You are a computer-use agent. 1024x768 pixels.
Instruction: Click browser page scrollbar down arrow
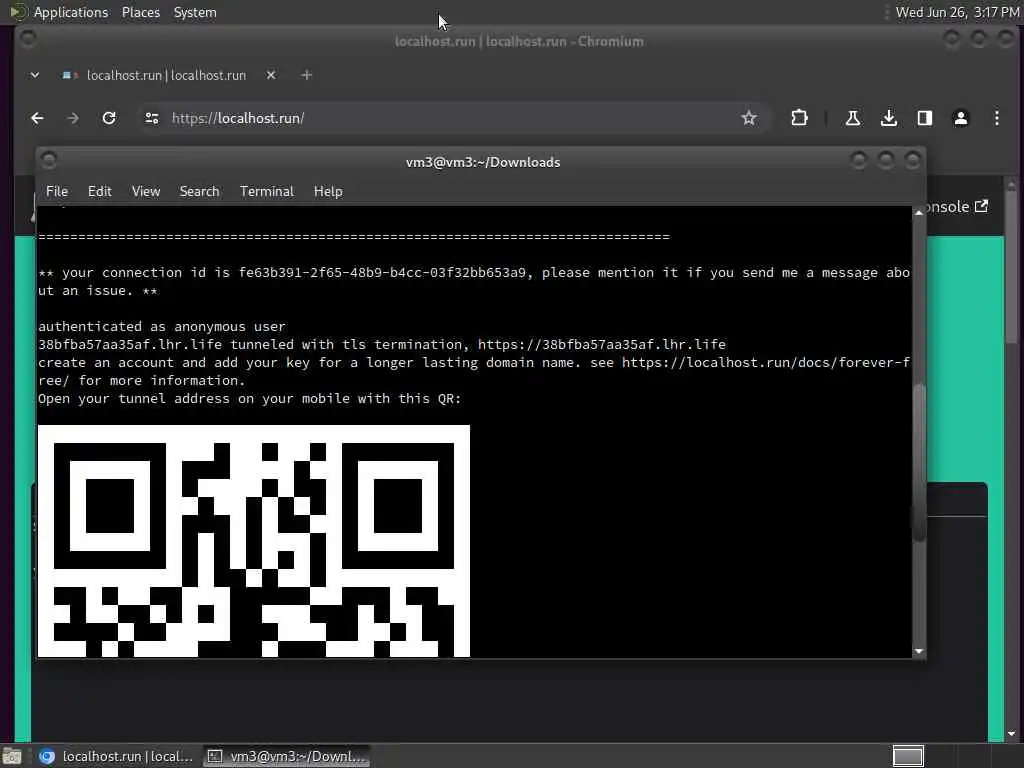coord(1012,734)
